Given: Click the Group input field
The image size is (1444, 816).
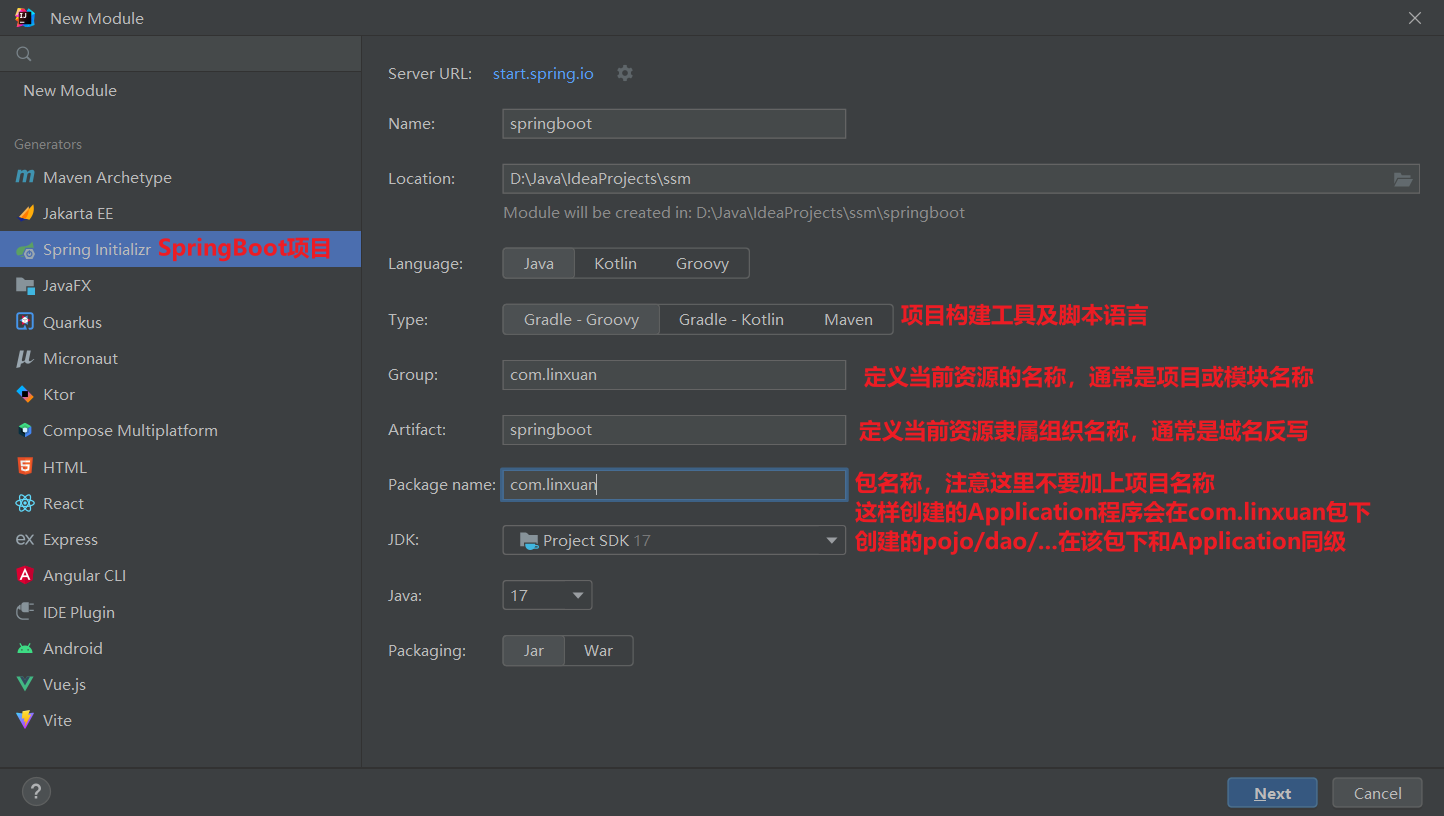Looking at the screenshot, I should (x=674, y=375).
